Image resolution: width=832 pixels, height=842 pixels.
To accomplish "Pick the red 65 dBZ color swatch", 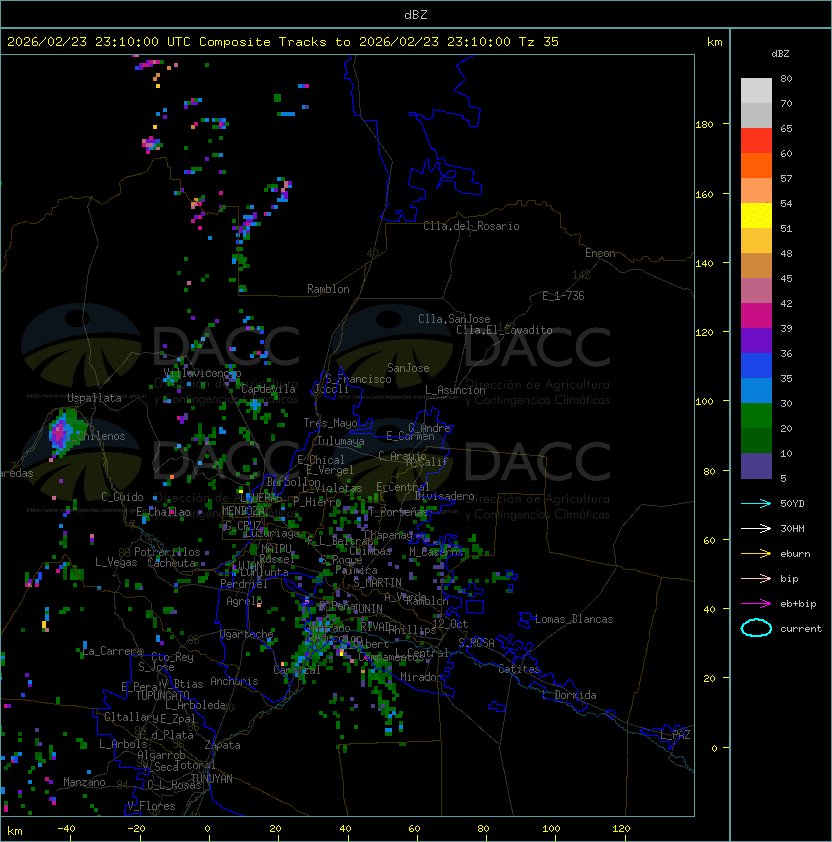I will pos(756,140).
